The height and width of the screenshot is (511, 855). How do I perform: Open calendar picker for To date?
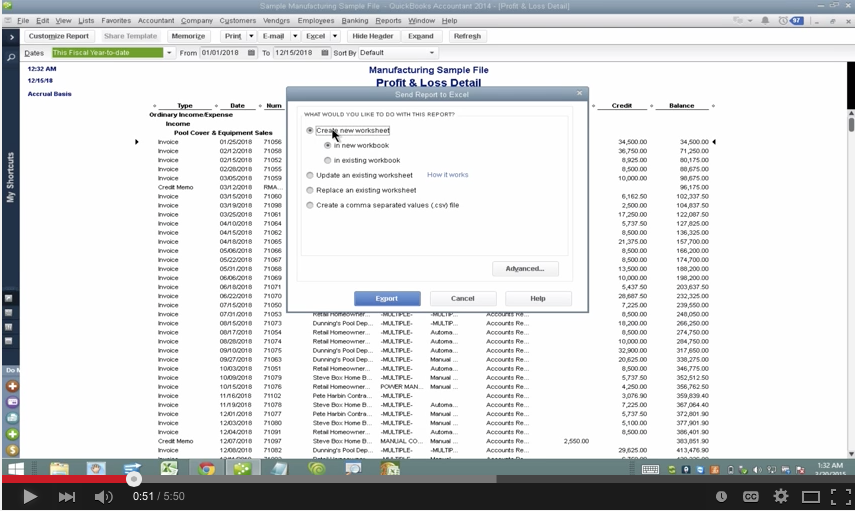(x=325, y=53)
